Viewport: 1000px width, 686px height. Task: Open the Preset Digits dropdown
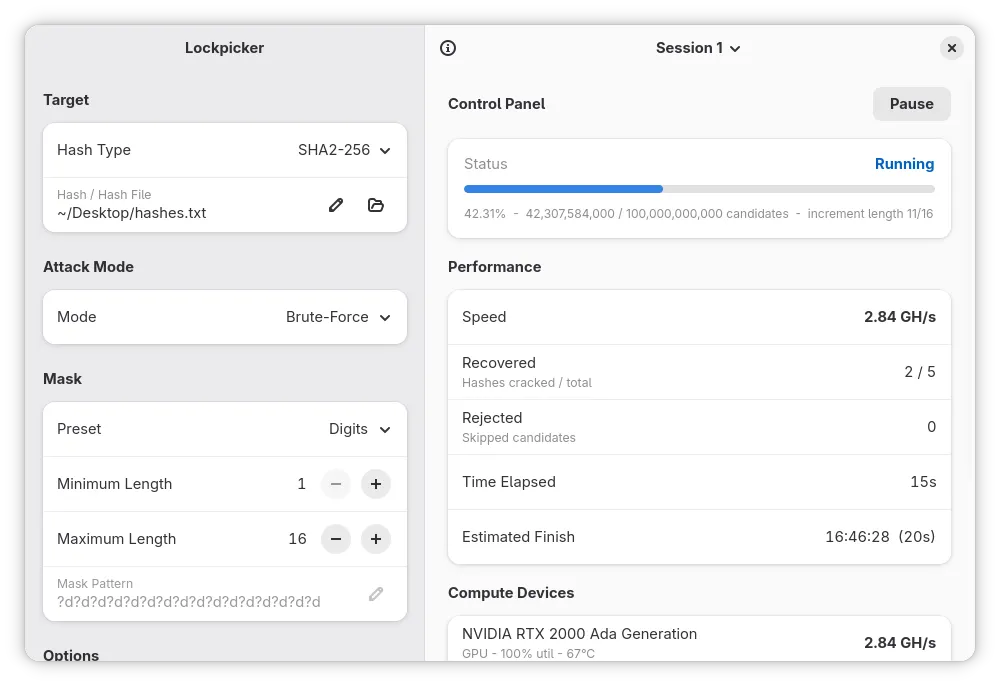[x=224, y=429]
